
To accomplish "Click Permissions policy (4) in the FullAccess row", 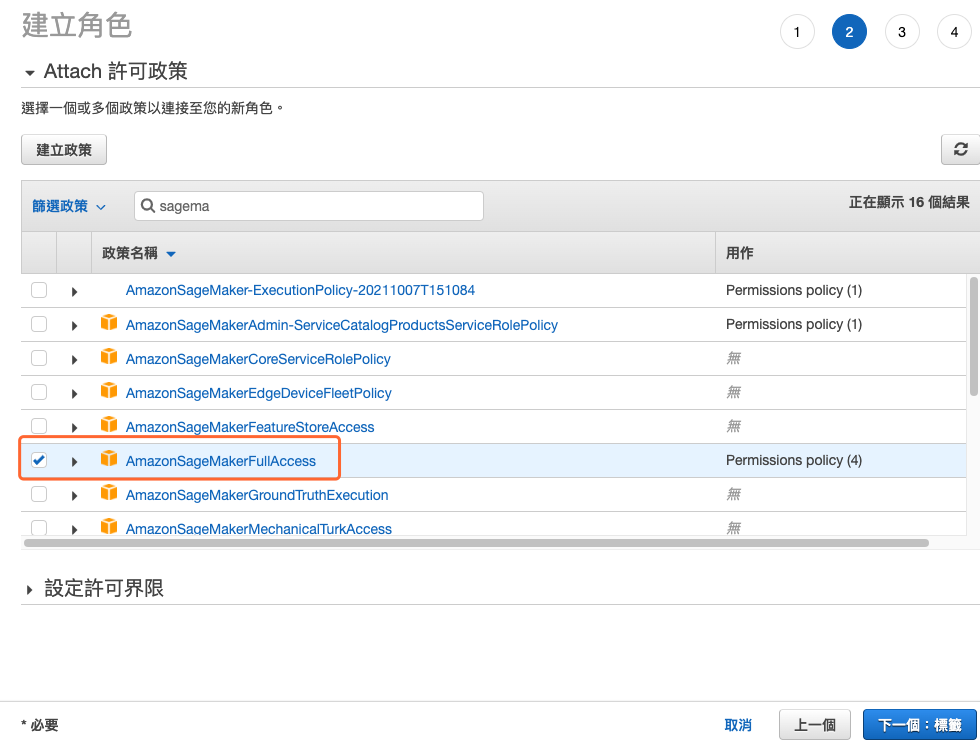I will pos(794,461).
